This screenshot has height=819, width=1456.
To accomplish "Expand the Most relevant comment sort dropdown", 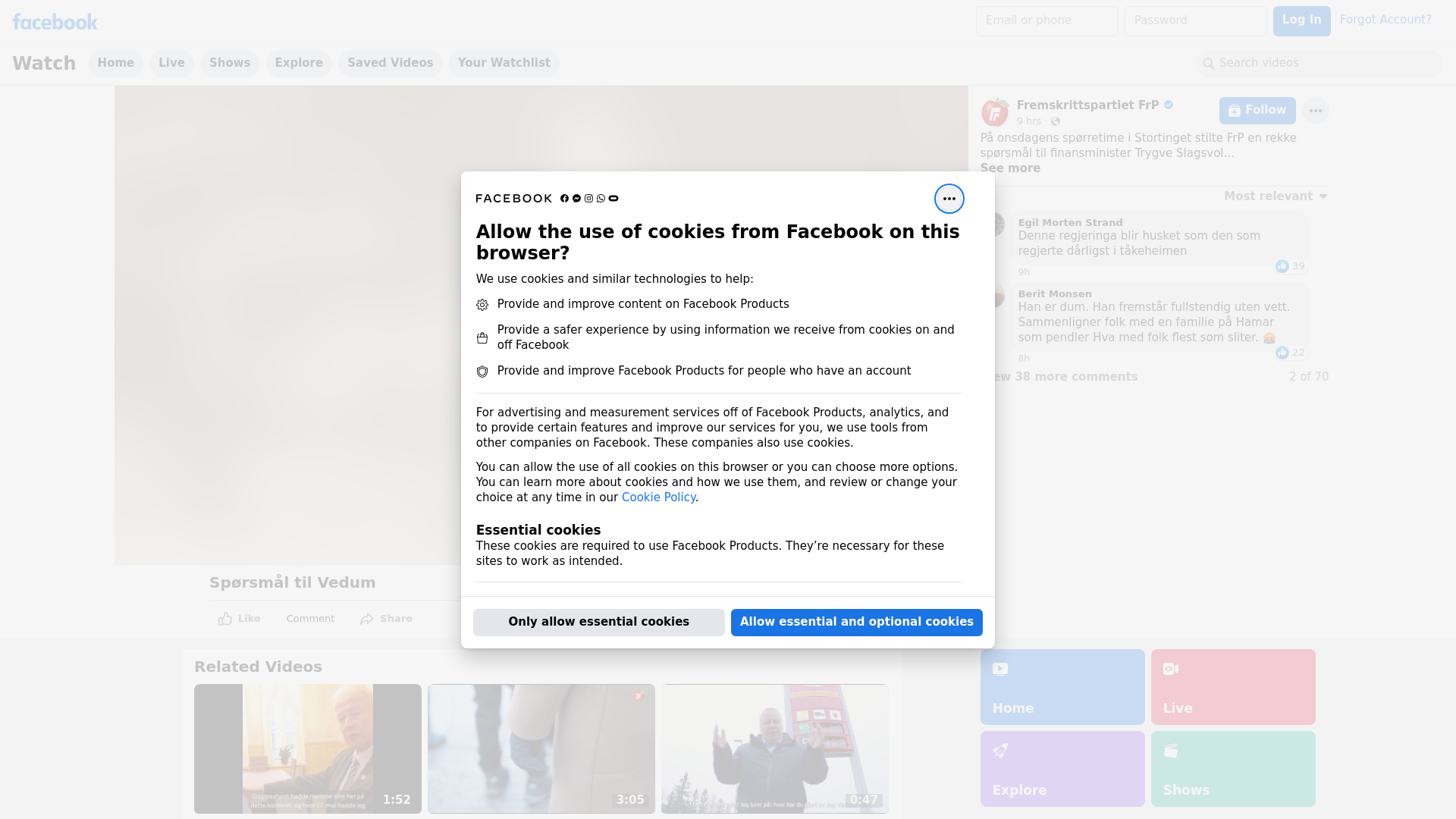I will click(1276, 196).
